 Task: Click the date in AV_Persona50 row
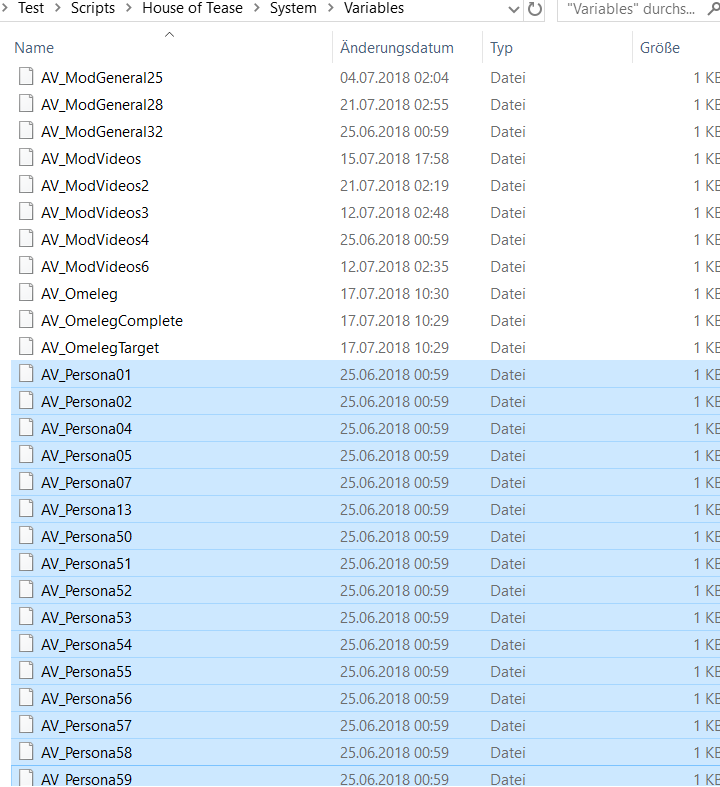pyautogui.click(x=394, y=538)
